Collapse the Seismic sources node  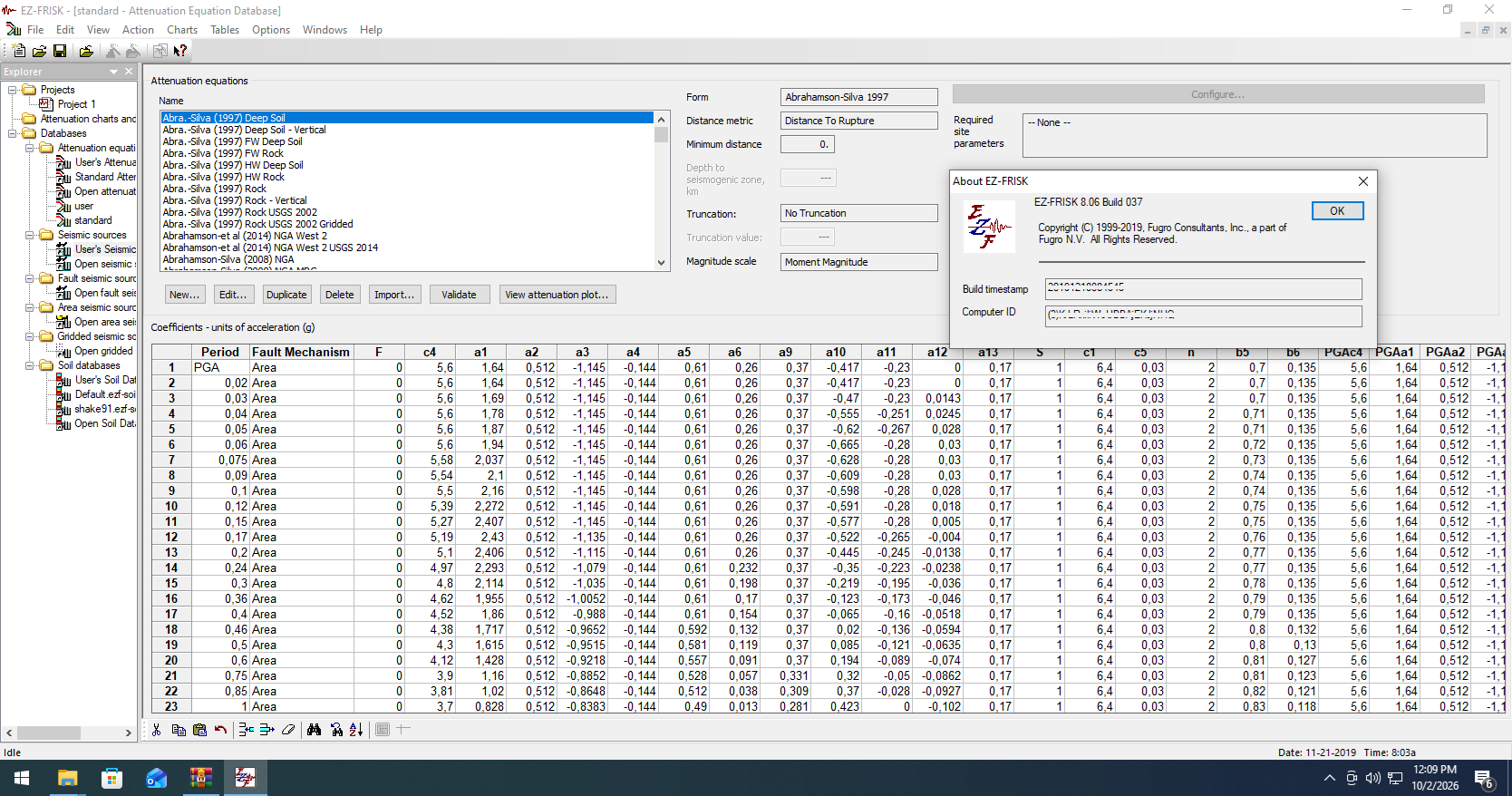coord(30,235)
